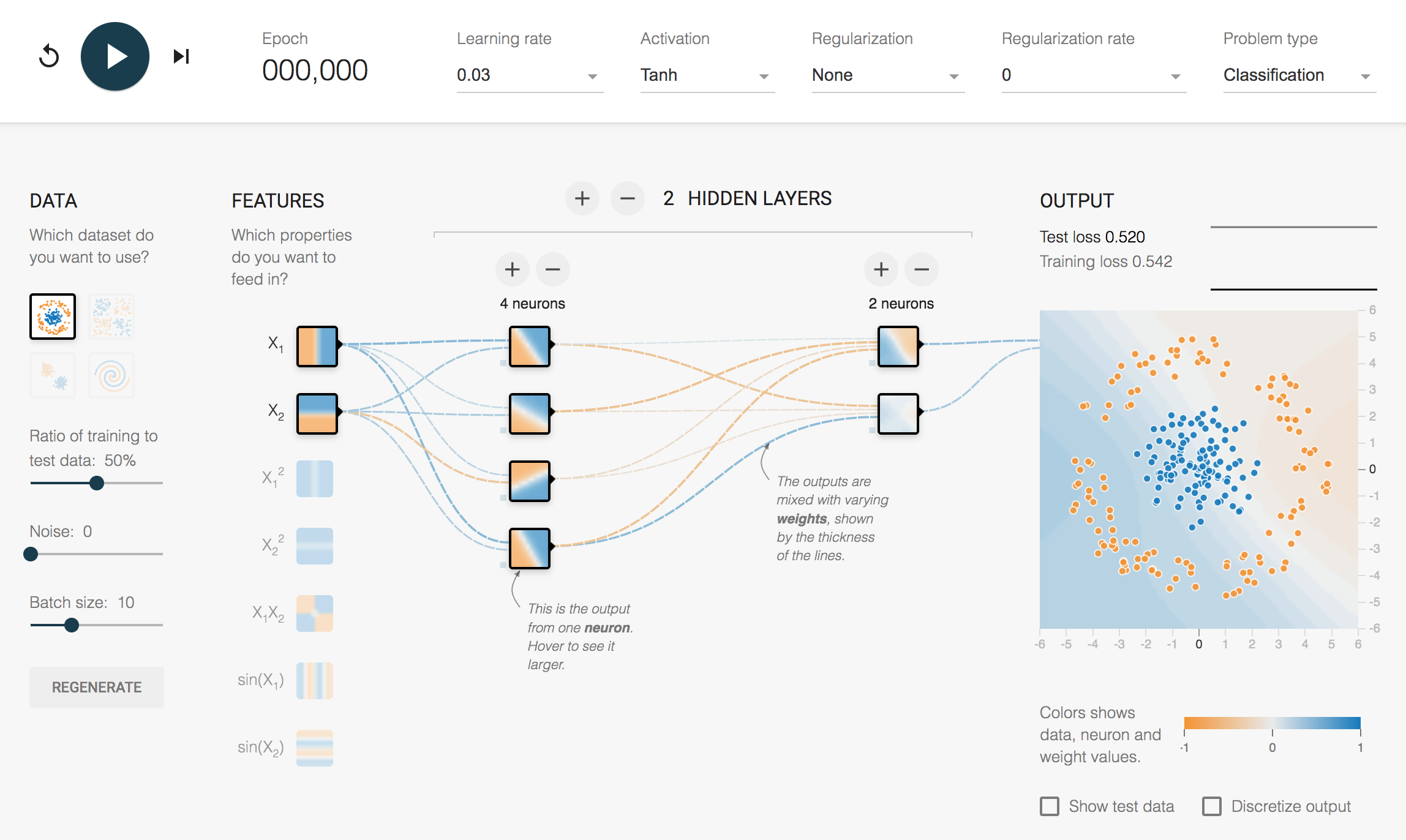Viewport: 1406px width, 840px height.
Task: Open the Learning rate dropdown
Action: pos(529,75)
